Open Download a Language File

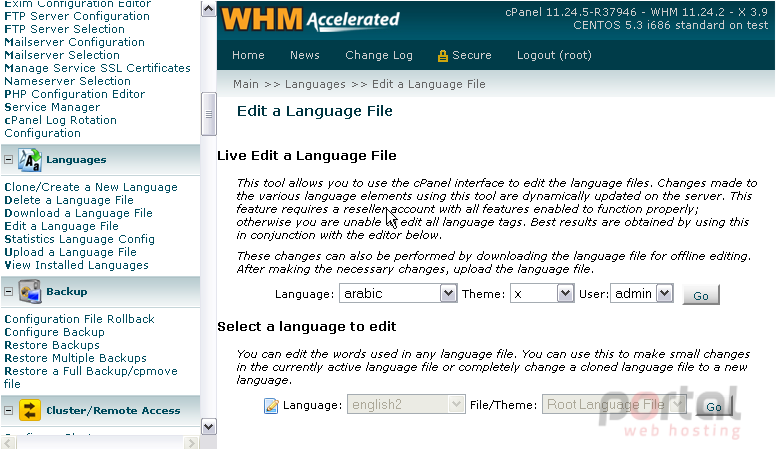(78, 213)
